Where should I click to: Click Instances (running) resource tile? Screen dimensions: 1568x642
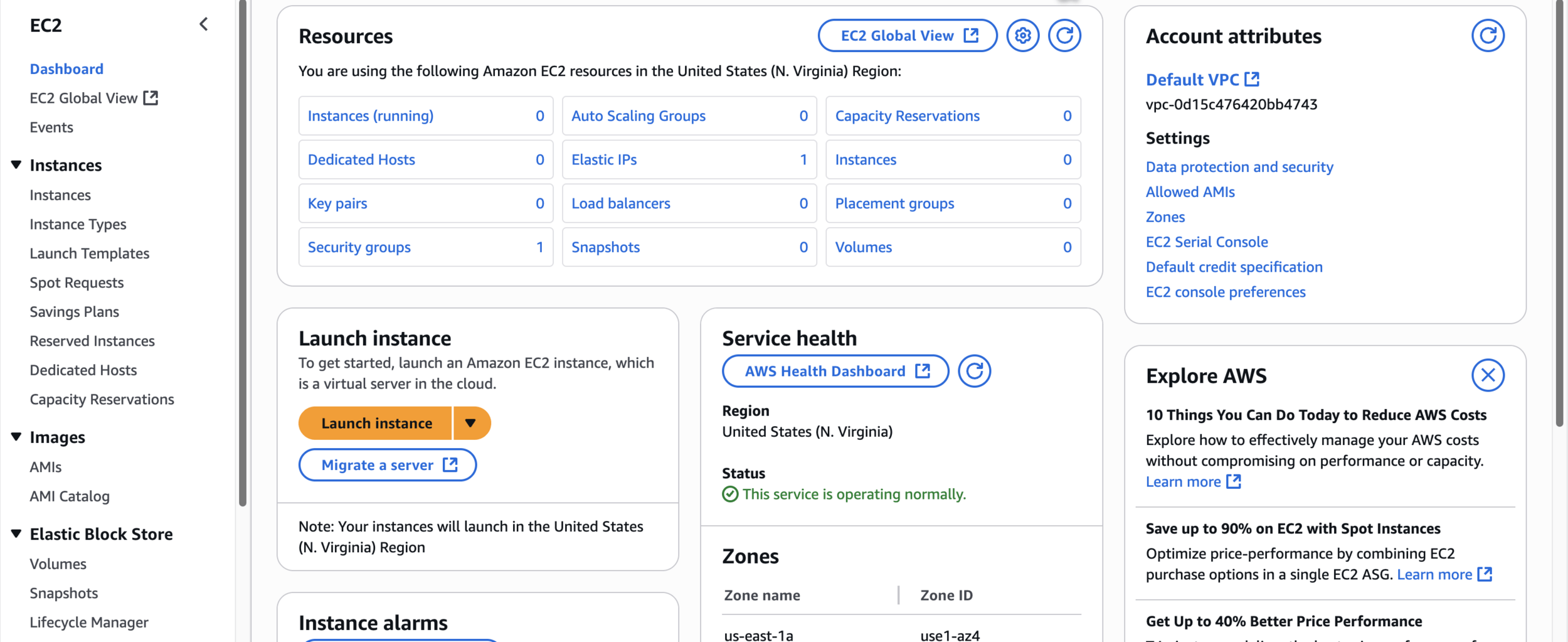(x=426, y=115)
